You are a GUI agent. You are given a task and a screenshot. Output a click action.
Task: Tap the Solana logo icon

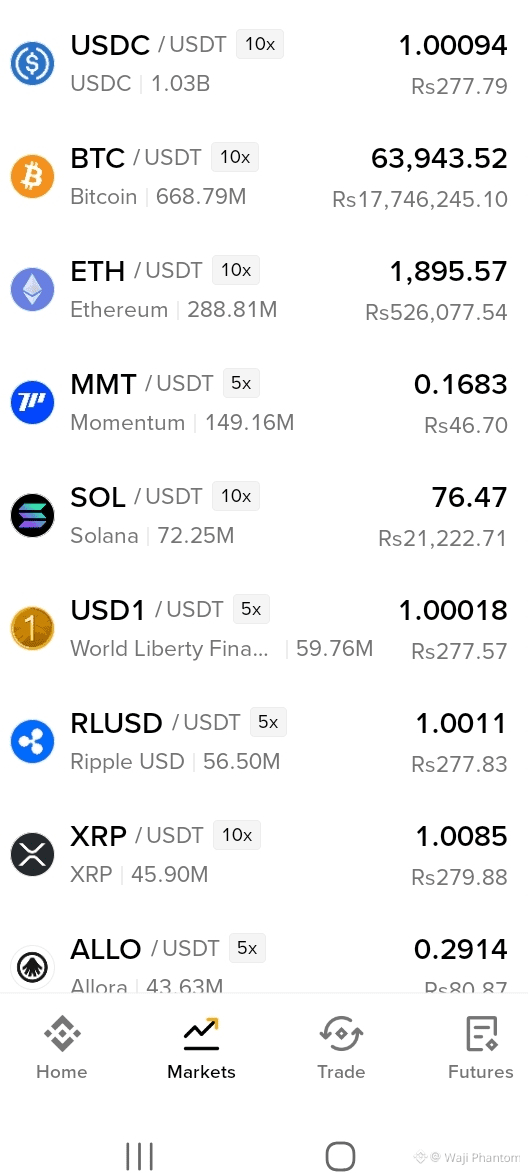pyautogui.click(x=32, y=515)
